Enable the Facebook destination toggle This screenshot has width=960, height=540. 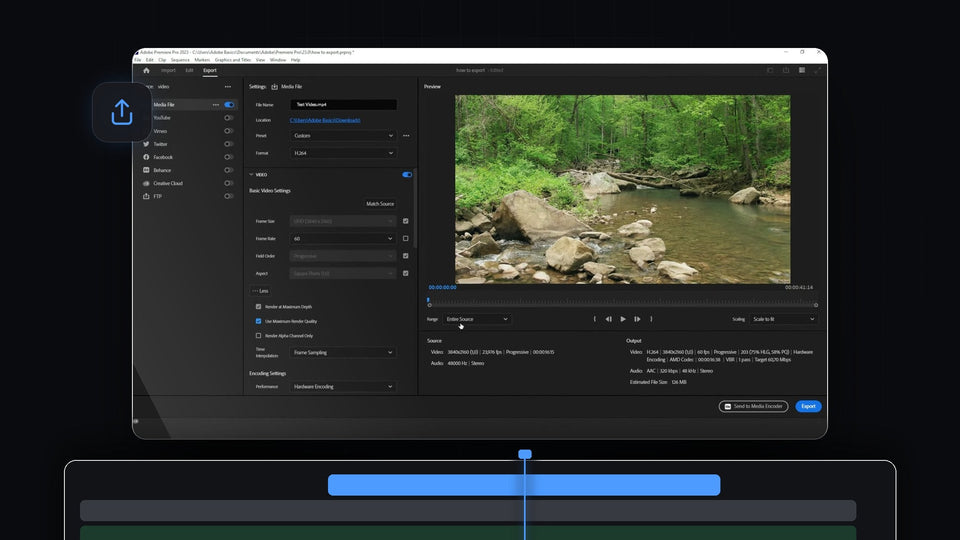click(229, 157)
